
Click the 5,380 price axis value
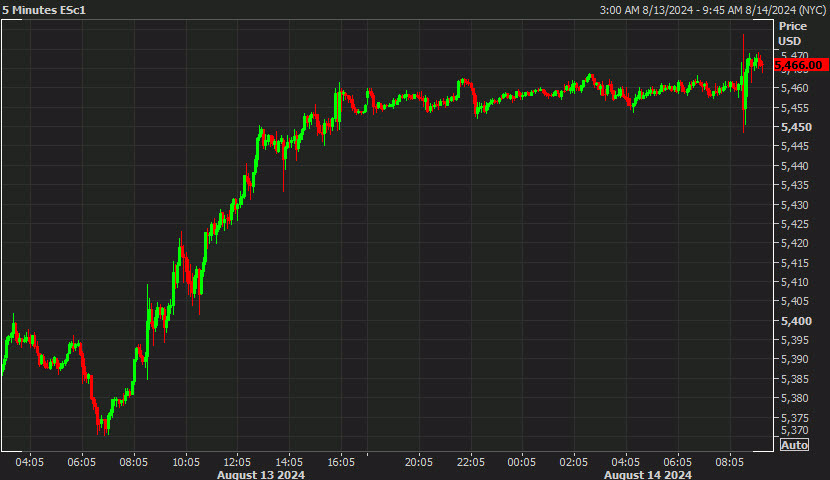795,398
